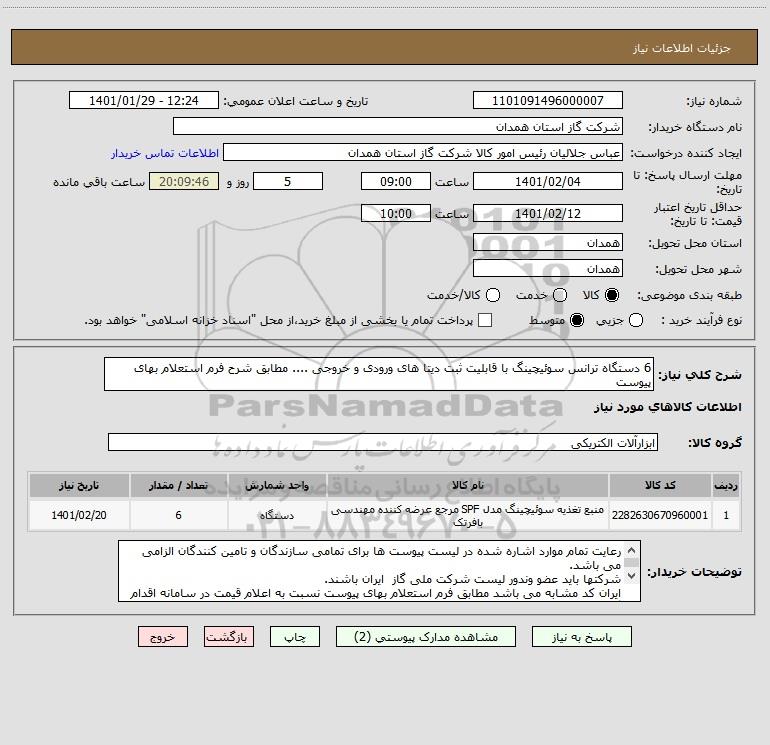Click the خروج exit button
Viewport: 770px width, 745px height.
(x=163, y=637)
